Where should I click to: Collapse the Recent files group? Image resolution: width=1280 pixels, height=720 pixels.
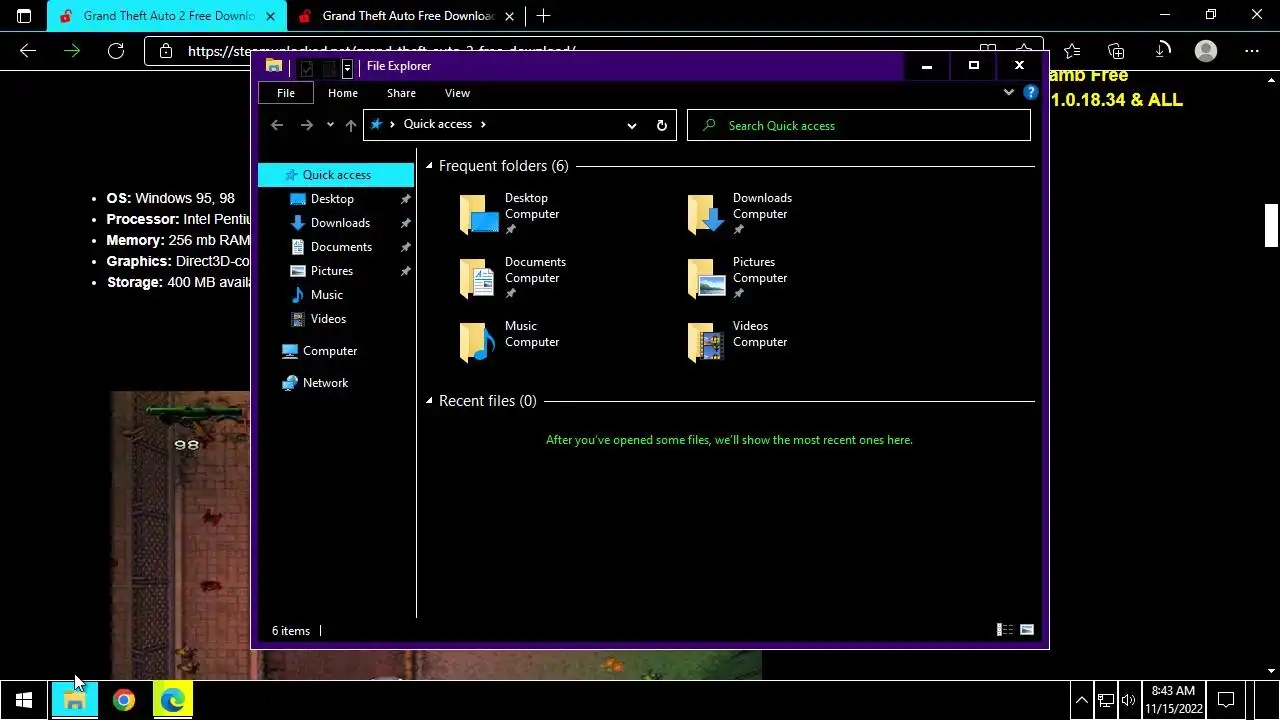click(x=429, y=401)
